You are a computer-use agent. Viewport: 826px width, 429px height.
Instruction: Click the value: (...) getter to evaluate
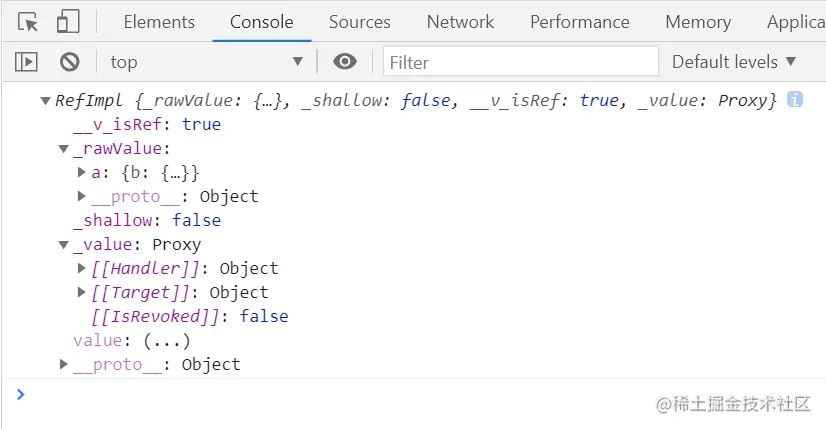click(167, 341)
